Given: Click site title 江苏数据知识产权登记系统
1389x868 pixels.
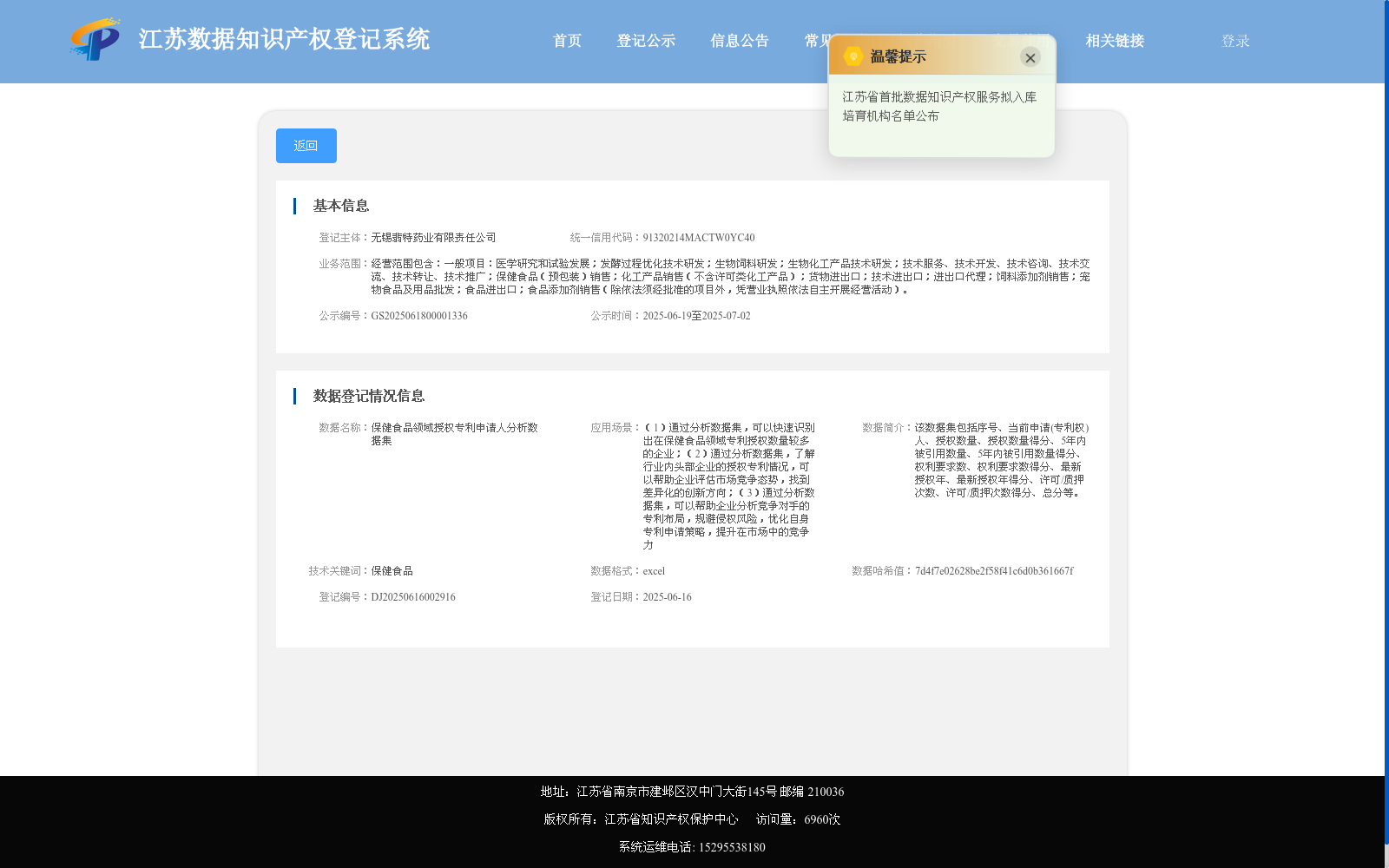Looking at the screenshot, I should coord(284,39).
